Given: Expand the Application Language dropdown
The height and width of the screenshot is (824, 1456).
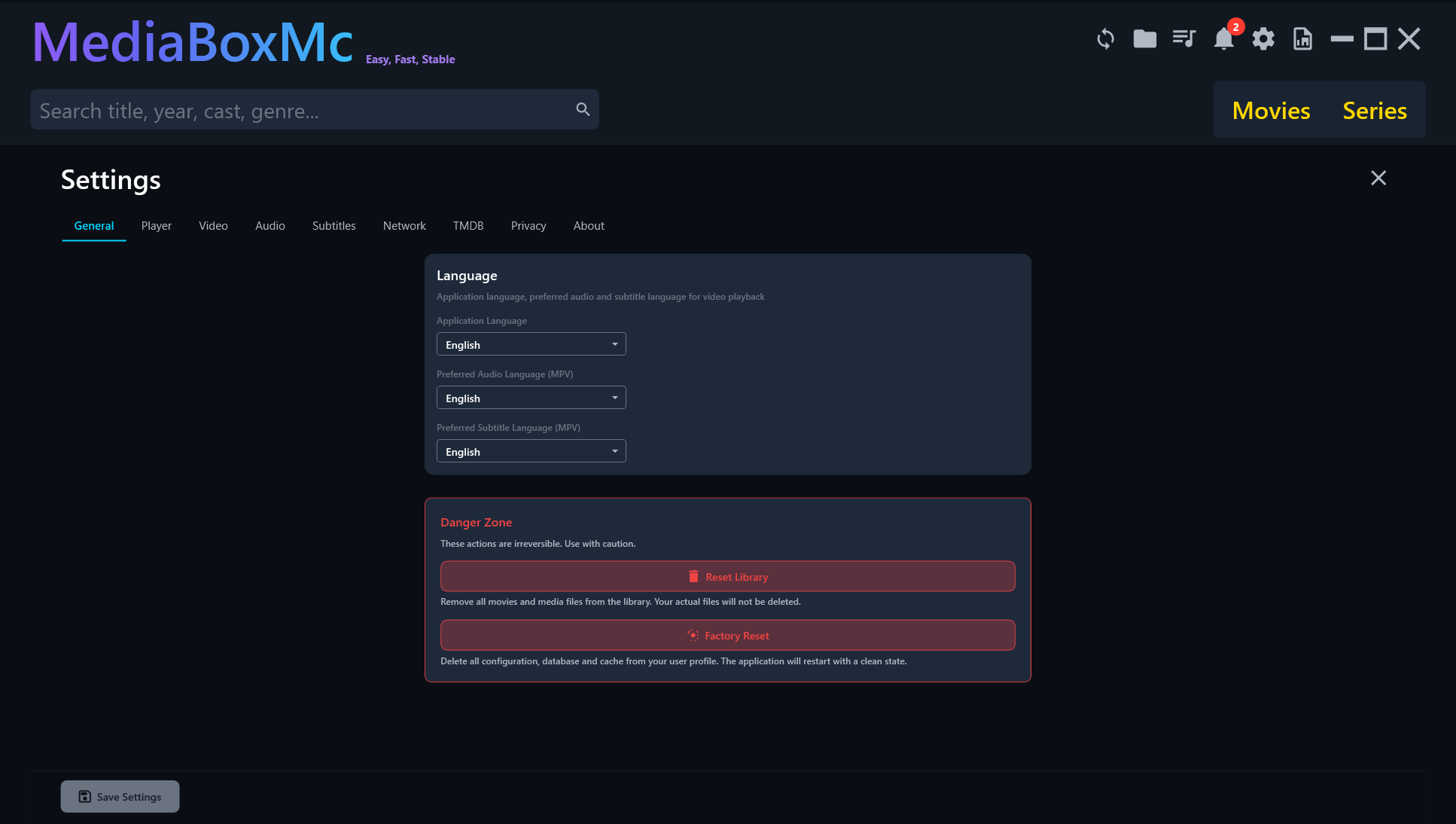Looking at the screenshot, I should click(x=531, y=344).
